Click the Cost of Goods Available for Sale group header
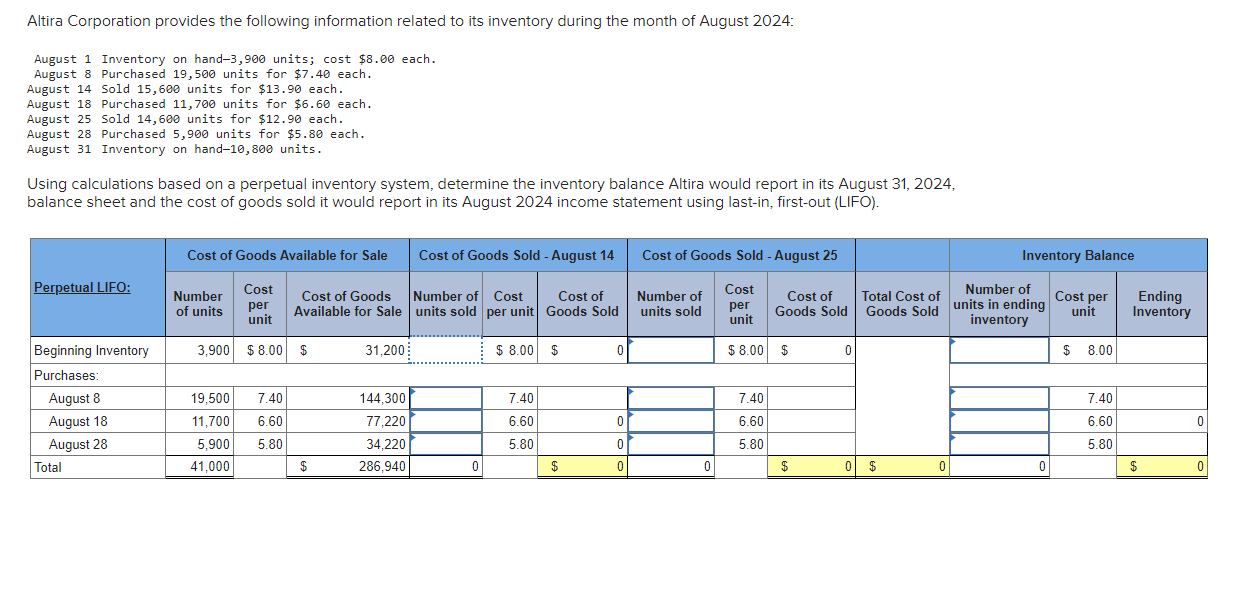Viewport: 1243px width, 597px height. 287,255
